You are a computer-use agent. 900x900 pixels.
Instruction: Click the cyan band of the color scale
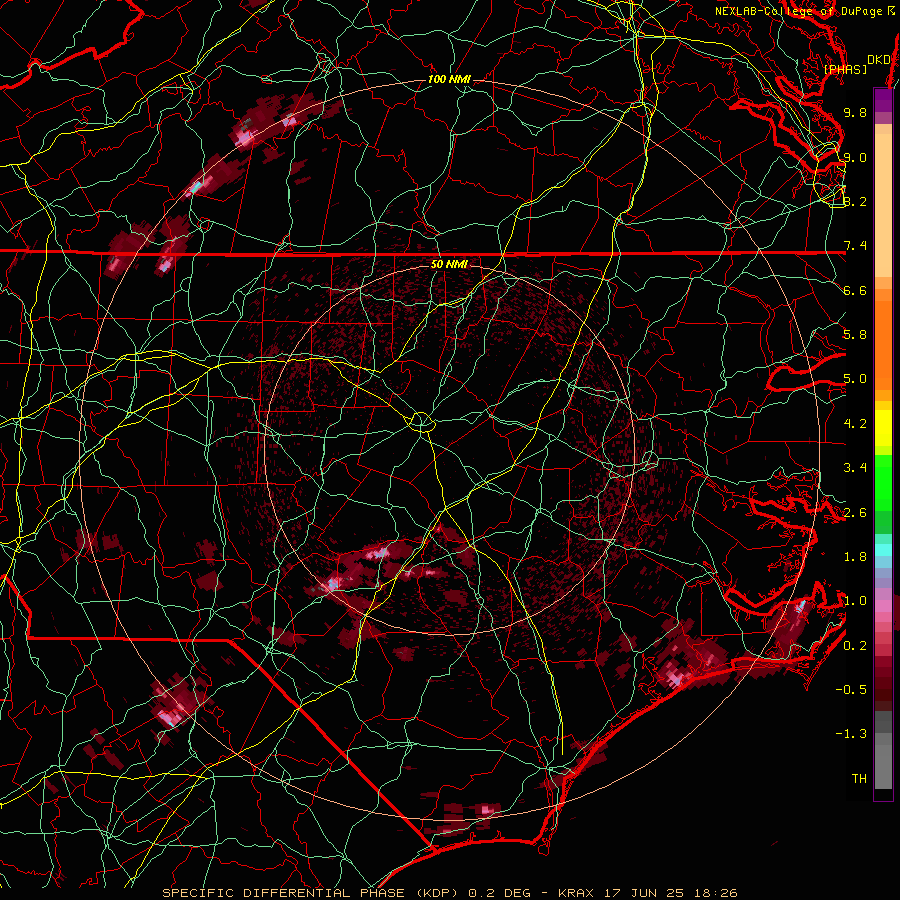[x=883, y=550]
